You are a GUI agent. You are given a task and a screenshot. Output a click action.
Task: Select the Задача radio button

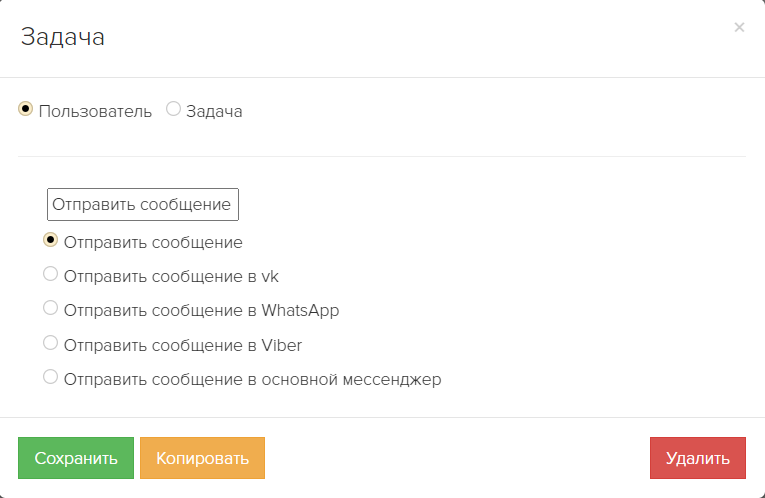coord(173,108)
